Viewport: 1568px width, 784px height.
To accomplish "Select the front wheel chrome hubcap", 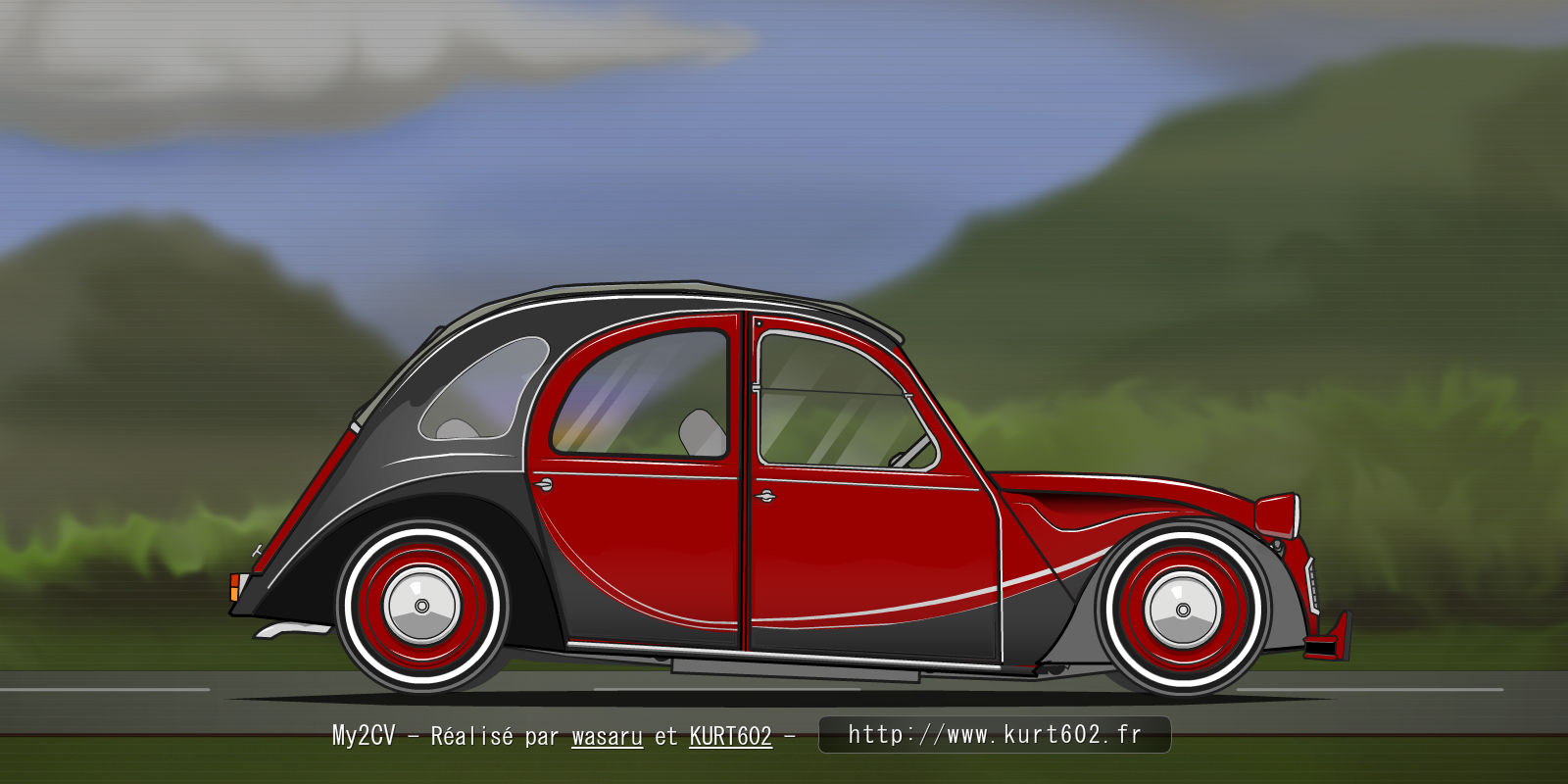I will tap(1183, 610).
